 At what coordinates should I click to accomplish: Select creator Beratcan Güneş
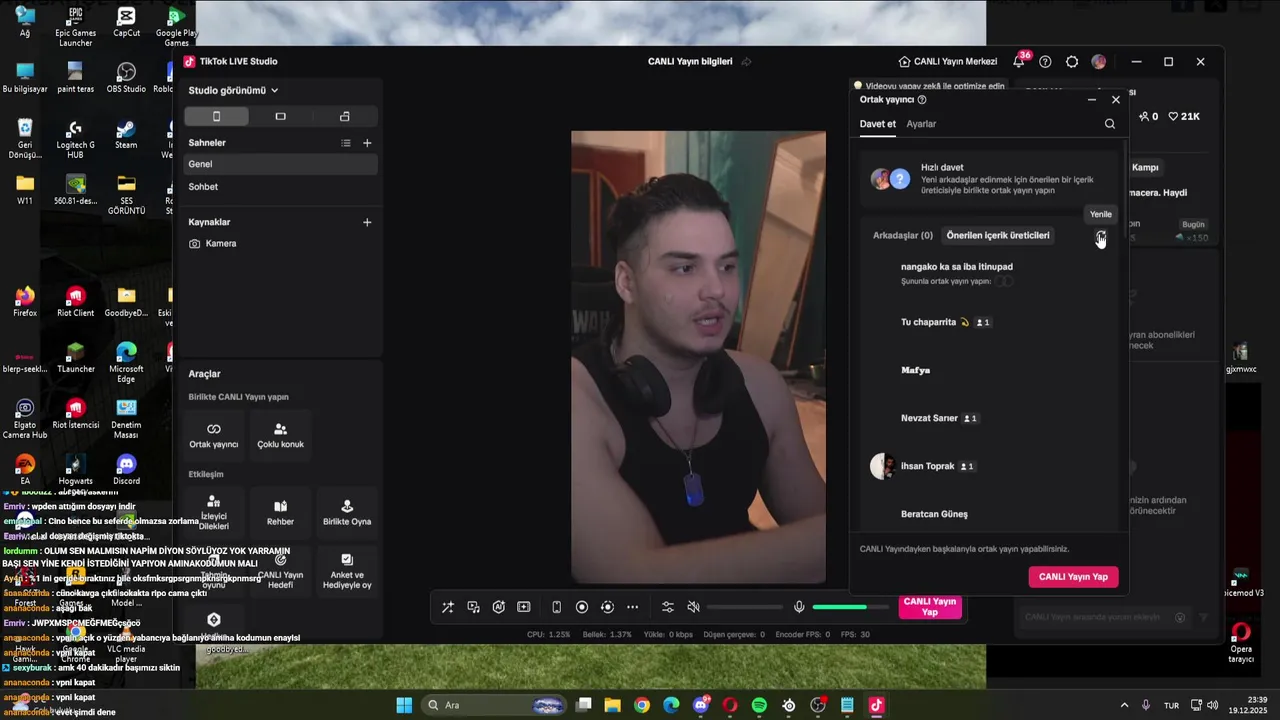(x=989, y=514)
